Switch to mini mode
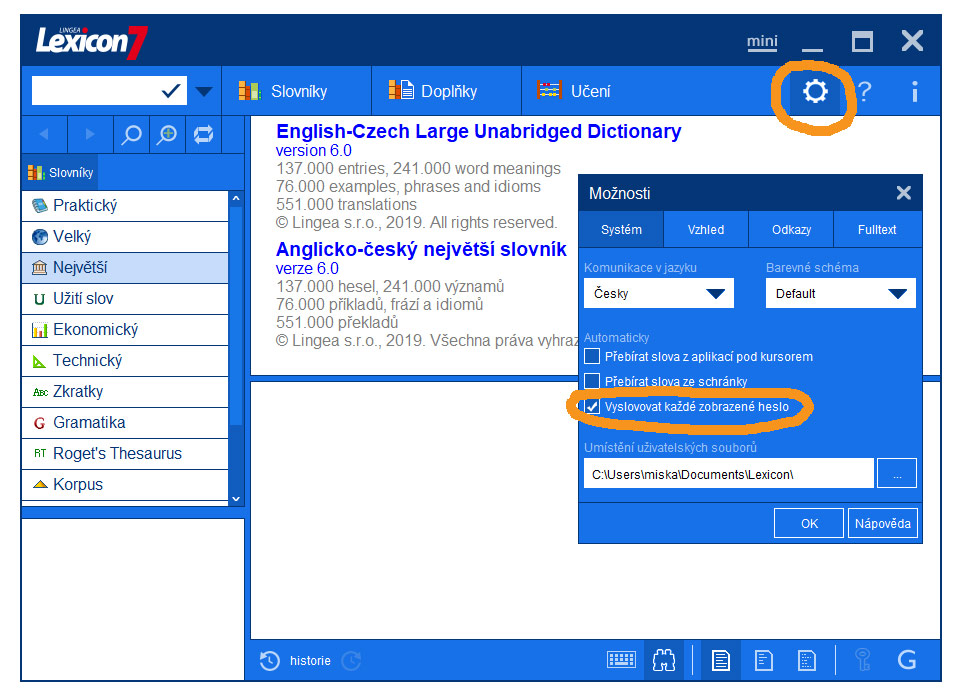The image size is (959, 697). point(762,42)
